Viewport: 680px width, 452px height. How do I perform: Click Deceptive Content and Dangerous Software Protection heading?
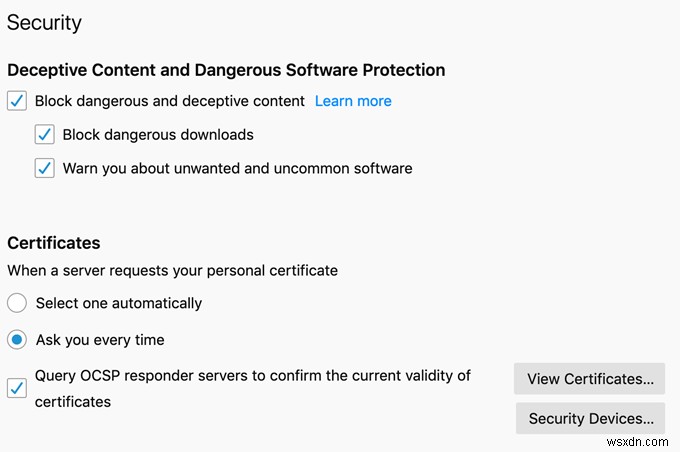[x=226, y=70]
